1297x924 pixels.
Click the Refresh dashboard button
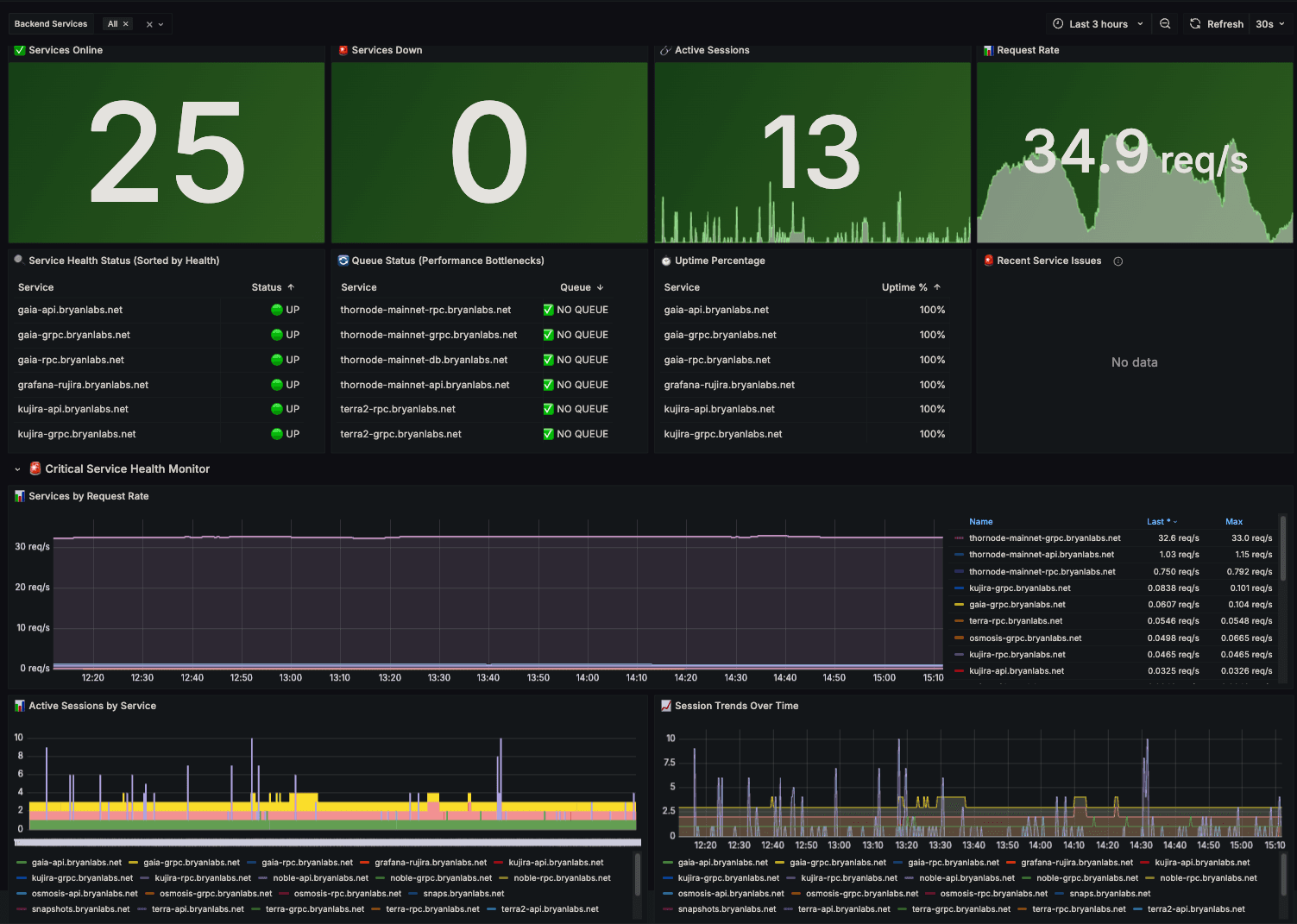click(1216, 24)
